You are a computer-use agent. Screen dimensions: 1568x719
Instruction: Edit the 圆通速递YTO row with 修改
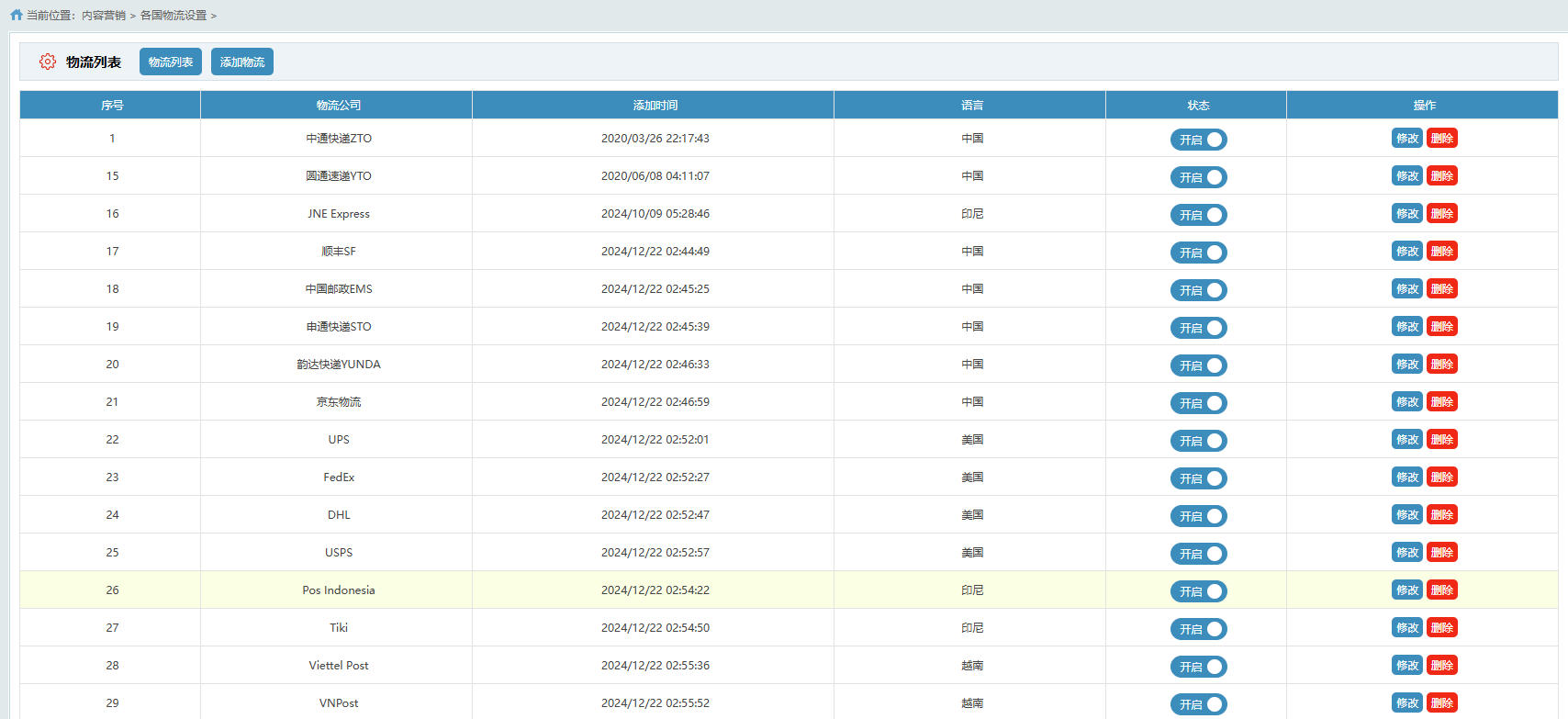tap(1407, 176)
